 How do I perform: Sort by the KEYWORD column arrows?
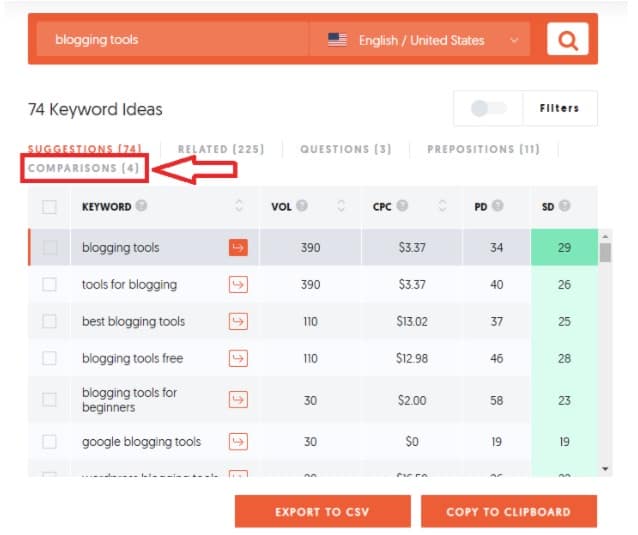[239, 206]
